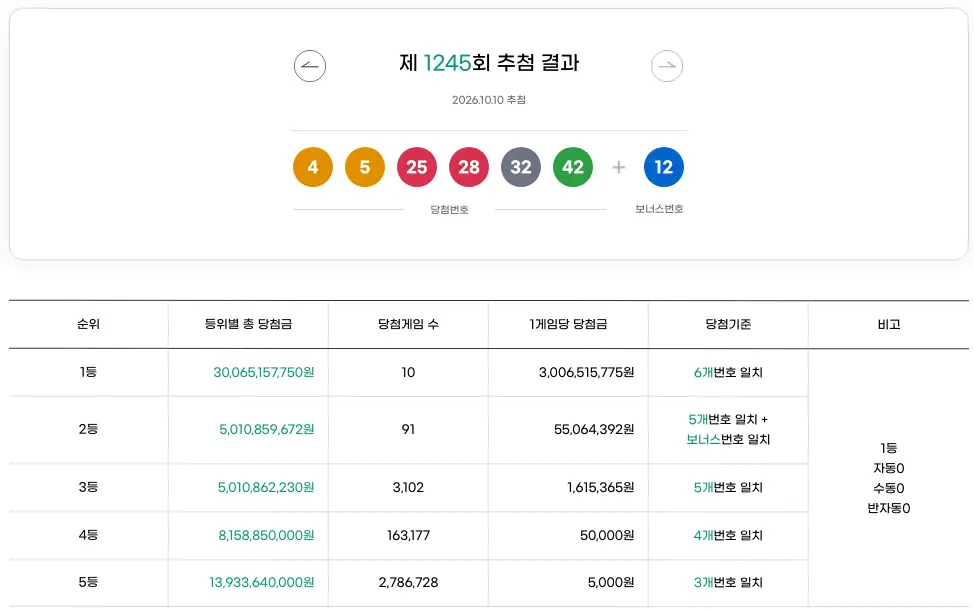Click the draw date 2026.10.10 추첨
This screenshot has height=612, width=974.
[x=489, y=100]
